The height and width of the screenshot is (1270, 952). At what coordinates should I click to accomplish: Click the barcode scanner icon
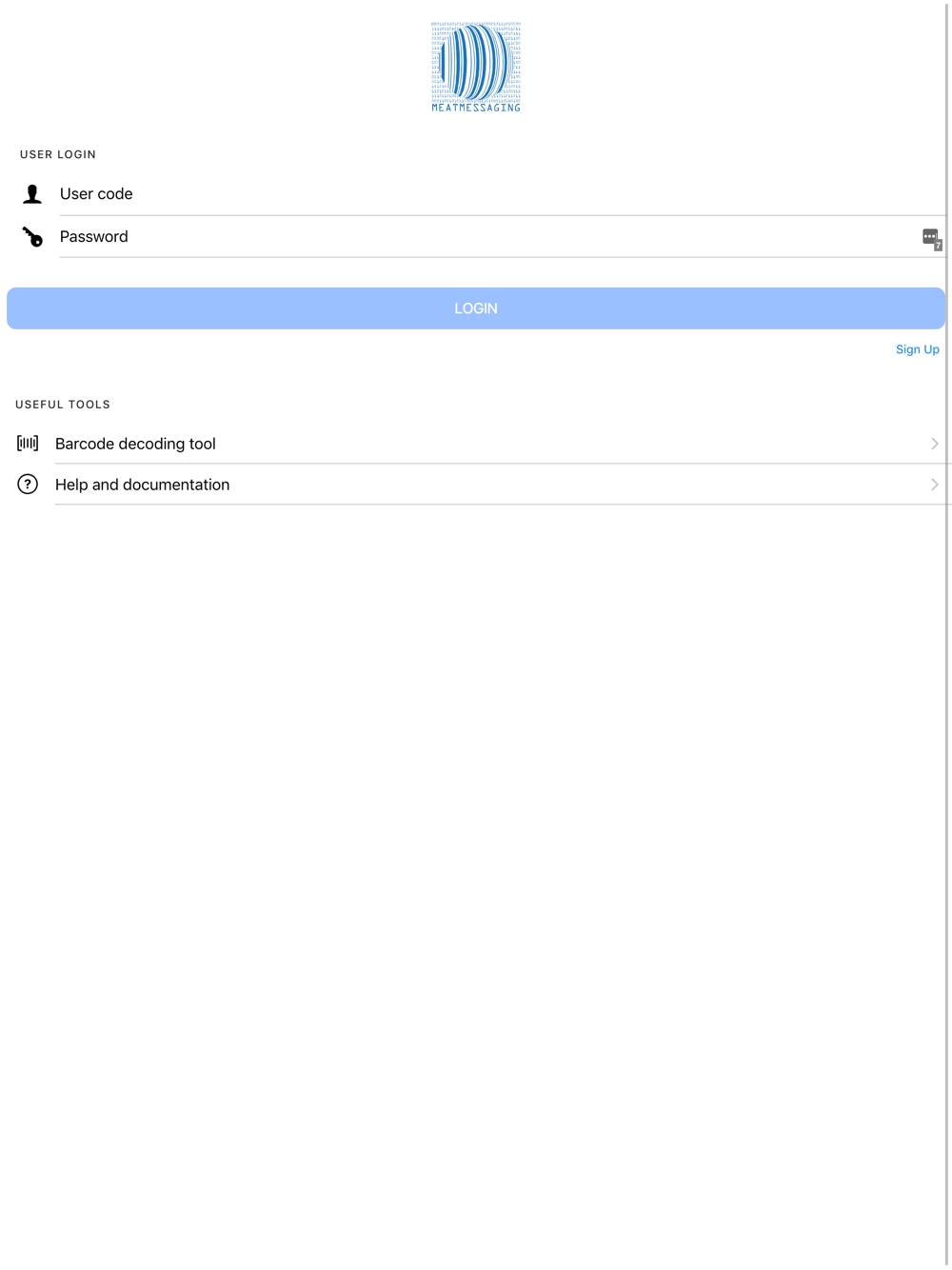coord(28,444)
